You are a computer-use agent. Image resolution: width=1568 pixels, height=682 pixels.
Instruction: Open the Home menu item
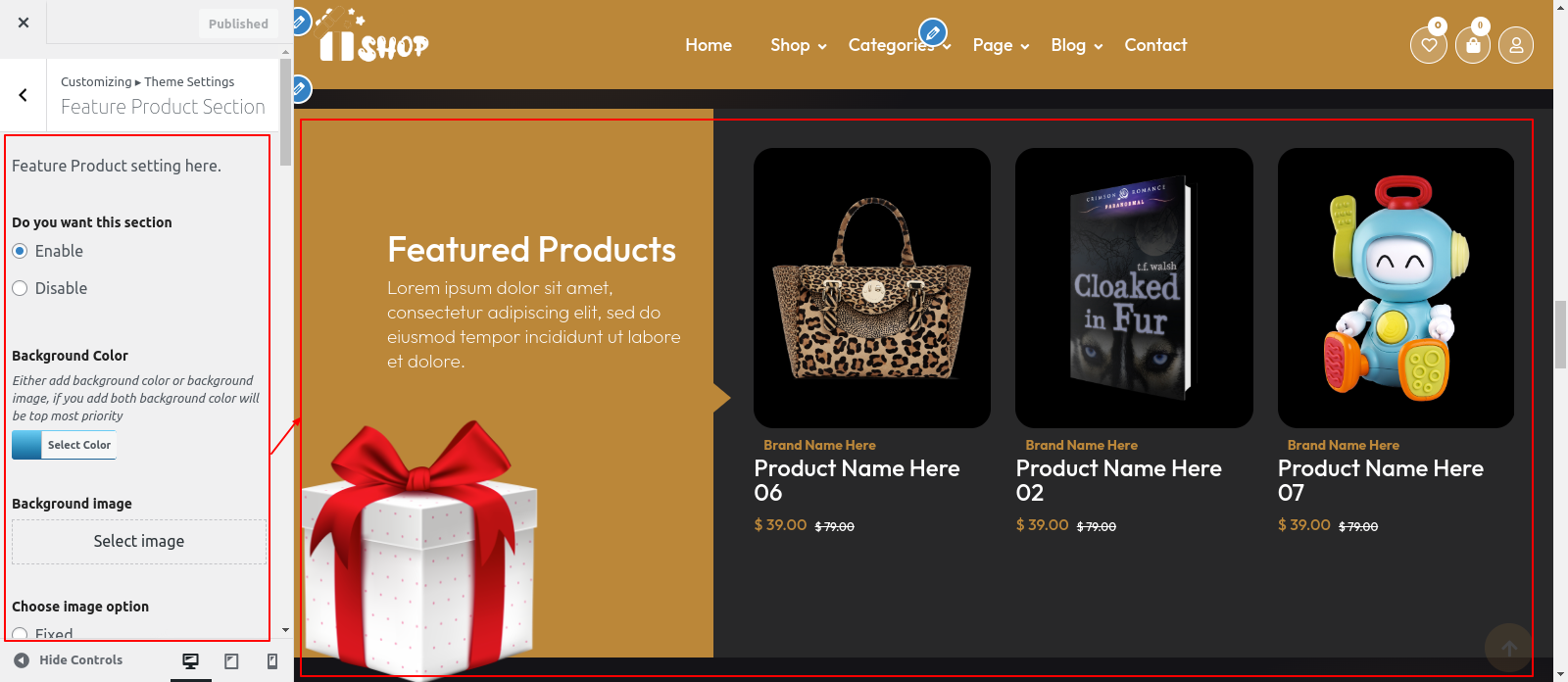[x=709, y=45]
